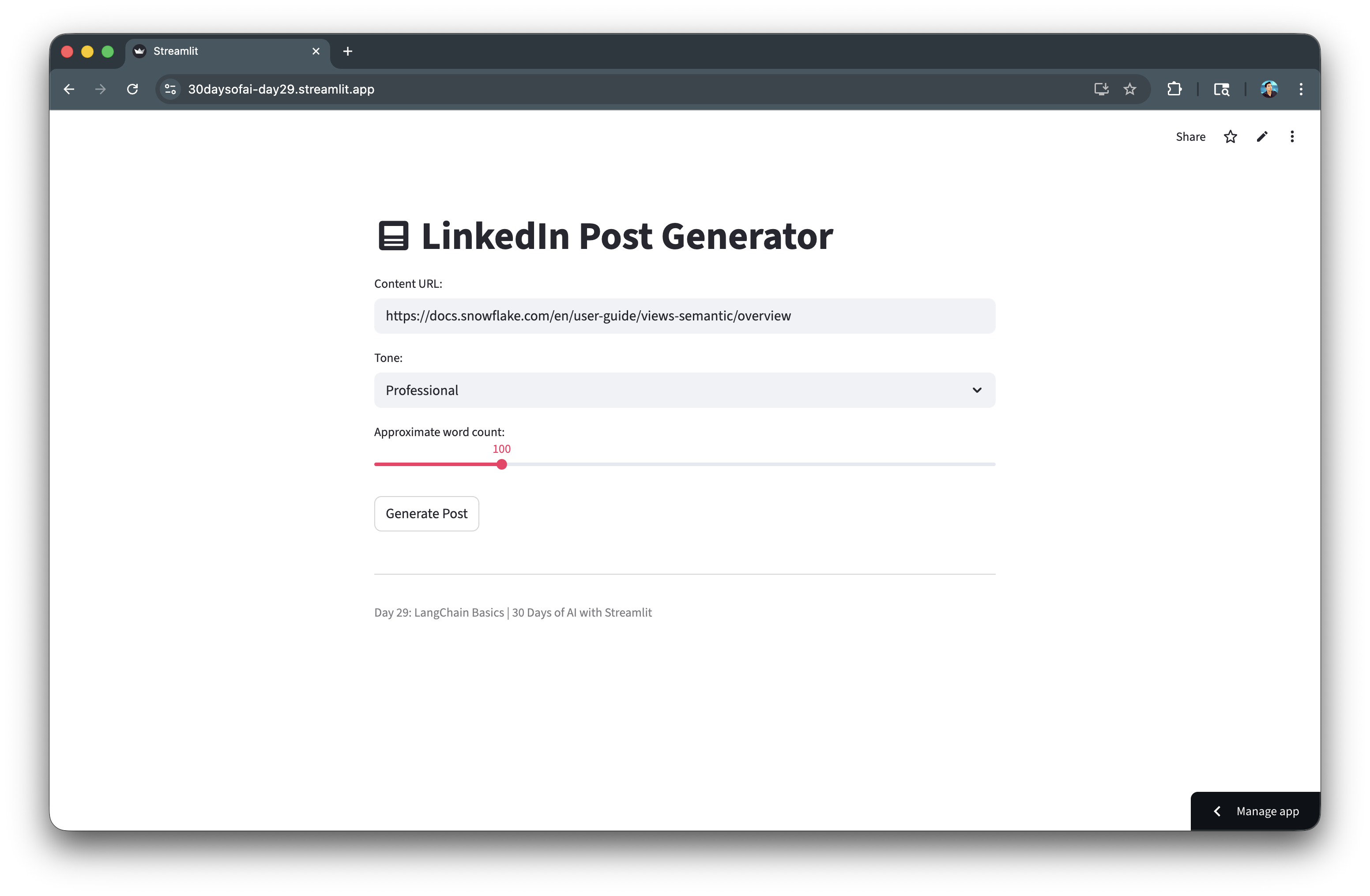This screenshot has width=1370, height=896.
Task: Click the word count slider handle
Action: coord(502,464)
